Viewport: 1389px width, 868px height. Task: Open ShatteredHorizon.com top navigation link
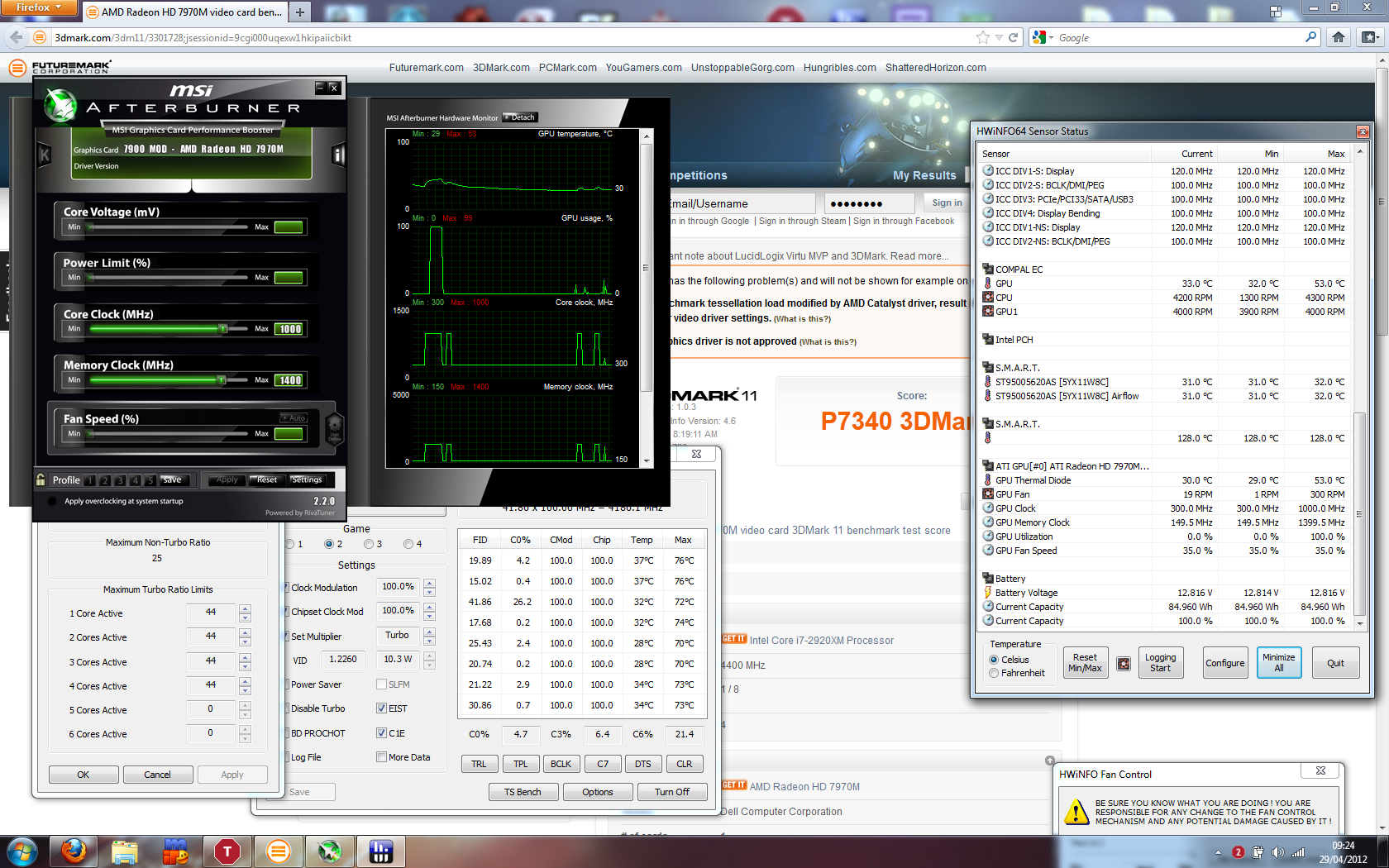pos(936,68)
